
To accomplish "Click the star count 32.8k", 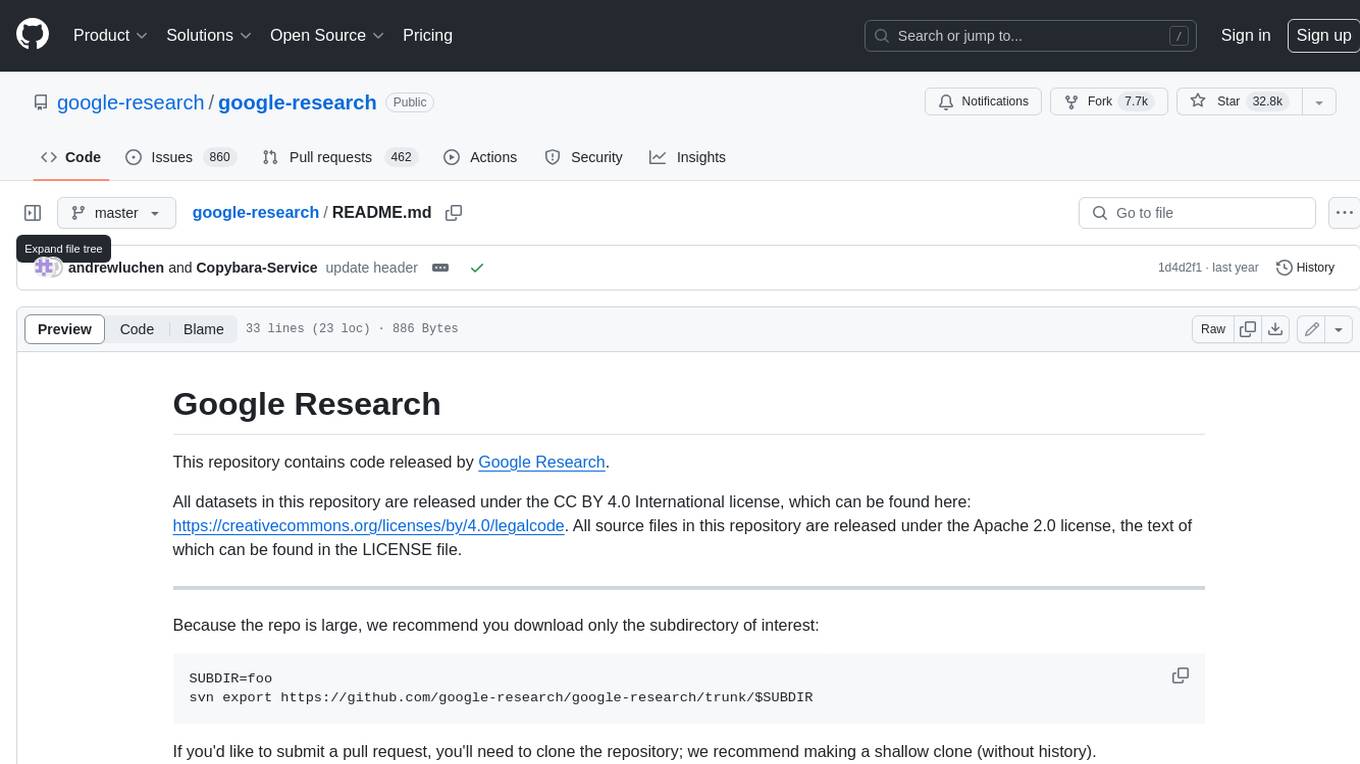I will click(1267, 102).
